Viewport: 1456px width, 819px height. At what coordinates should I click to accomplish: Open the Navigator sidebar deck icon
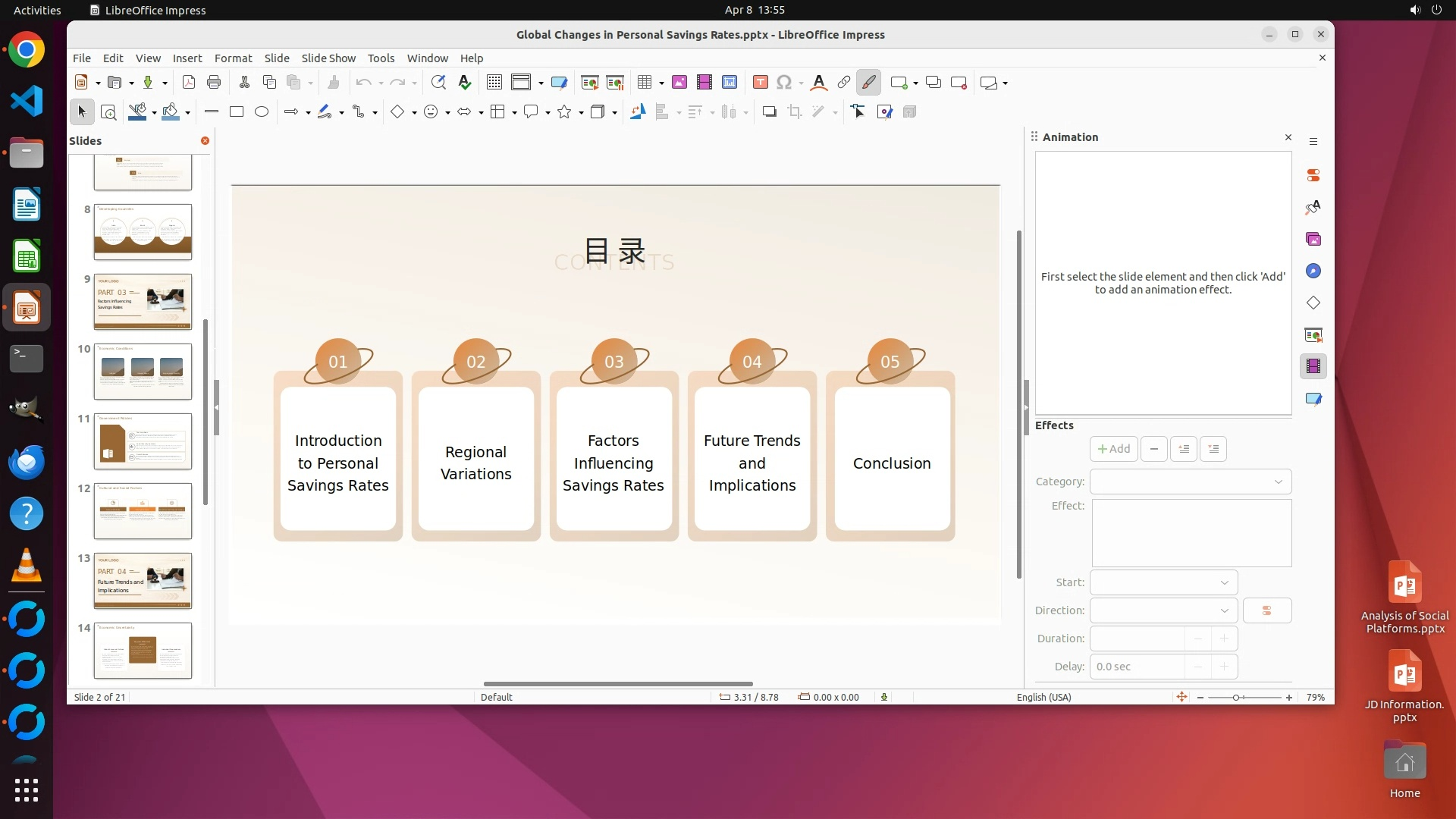tap(1313, 271)
